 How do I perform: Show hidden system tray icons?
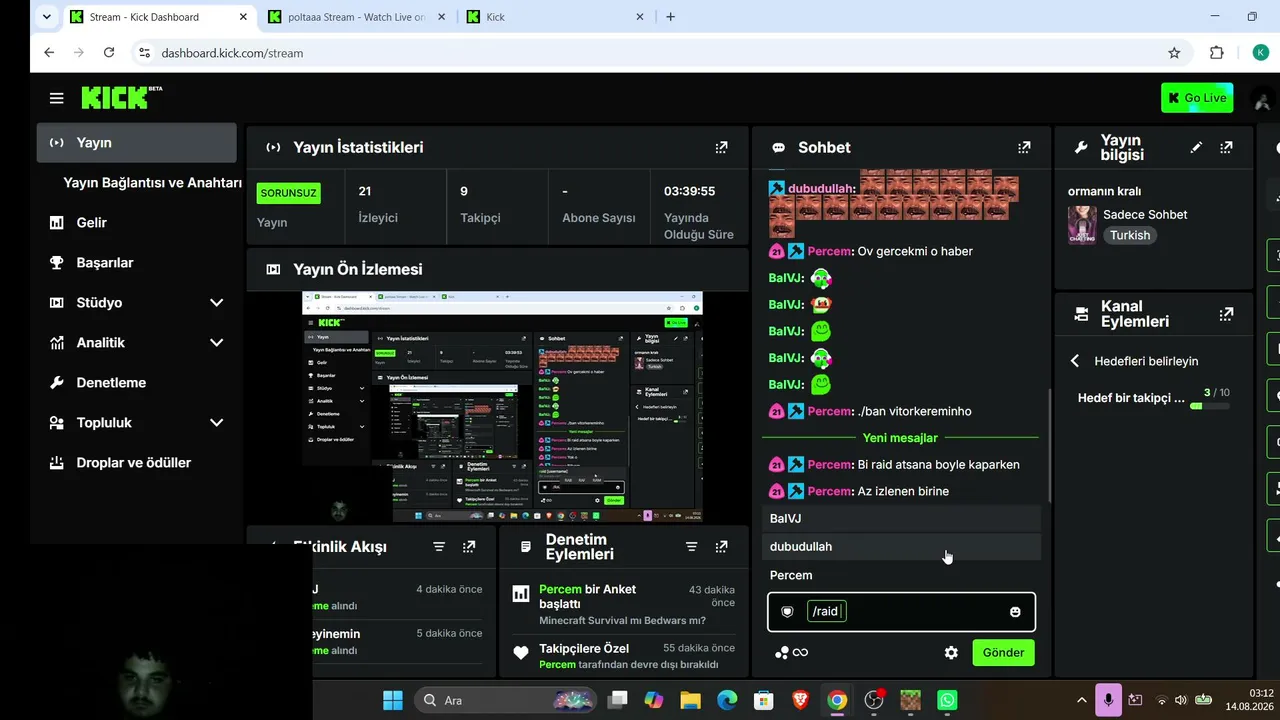pyautogui.click(x=1081, y=700)
